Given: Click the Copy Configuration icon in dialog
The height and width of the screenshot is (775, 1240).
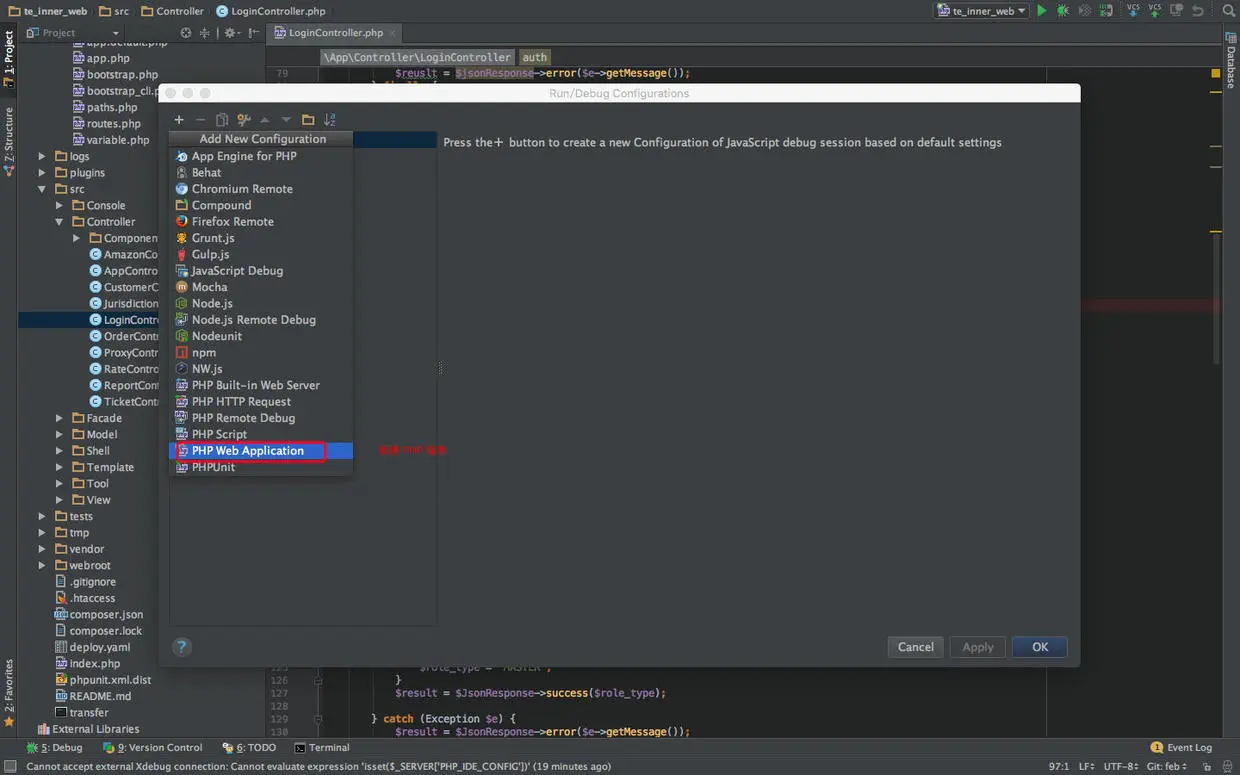Looking at the screenshot, I should coord(222,120).
